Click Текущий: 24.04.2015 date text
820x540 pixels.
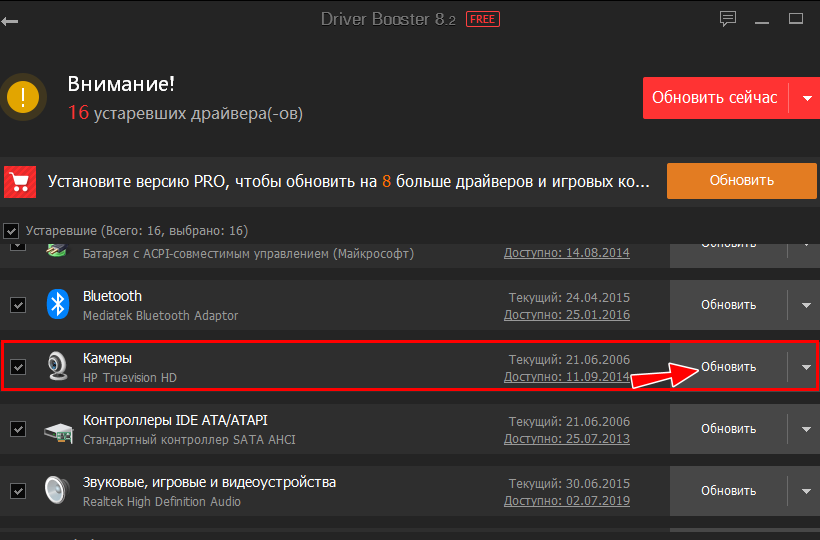(x=569, y=297)
